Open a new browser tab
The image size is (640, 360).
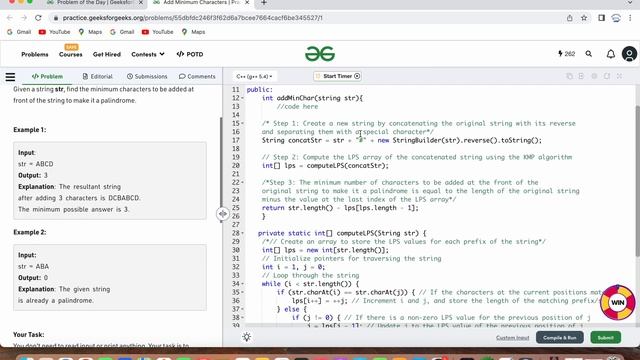264,3
